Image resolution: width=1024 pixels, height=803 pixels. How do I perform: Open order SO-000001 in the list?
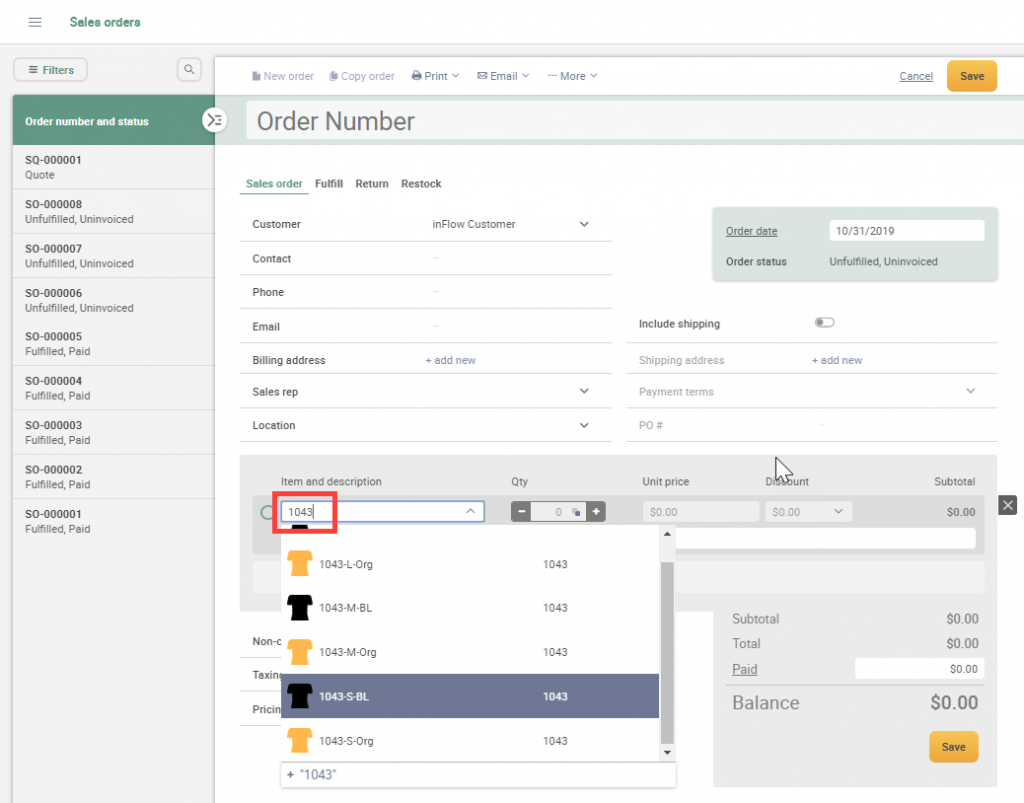pyautogui.click(x=114, y=522)
